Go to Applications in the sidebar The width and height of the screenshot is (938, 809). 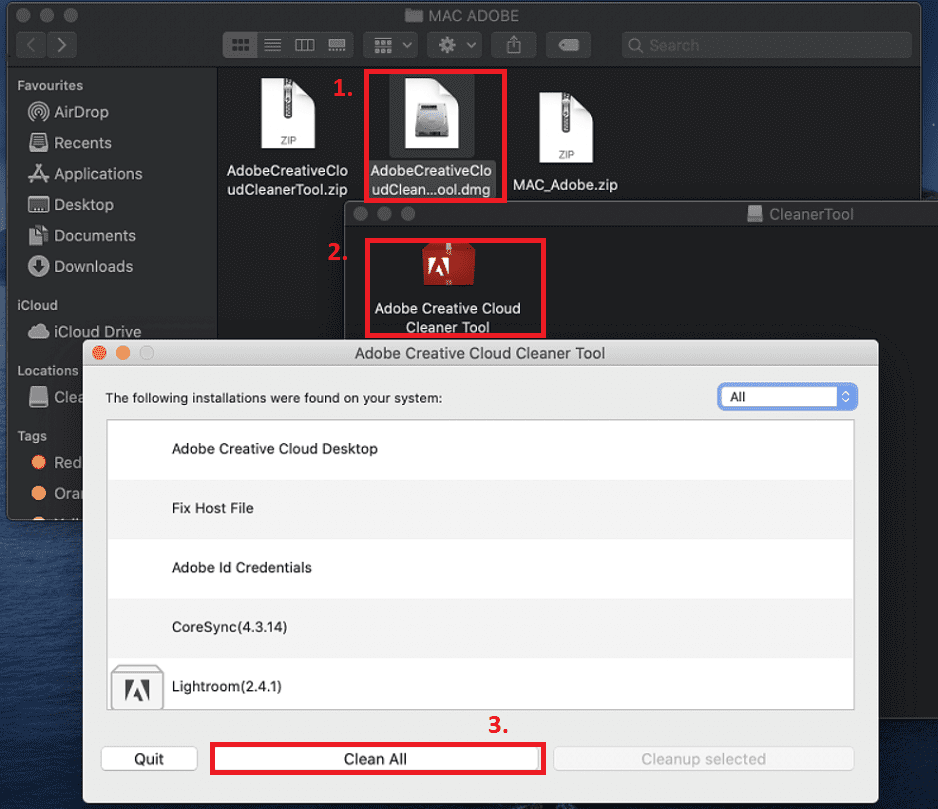[x=97, y=174]
